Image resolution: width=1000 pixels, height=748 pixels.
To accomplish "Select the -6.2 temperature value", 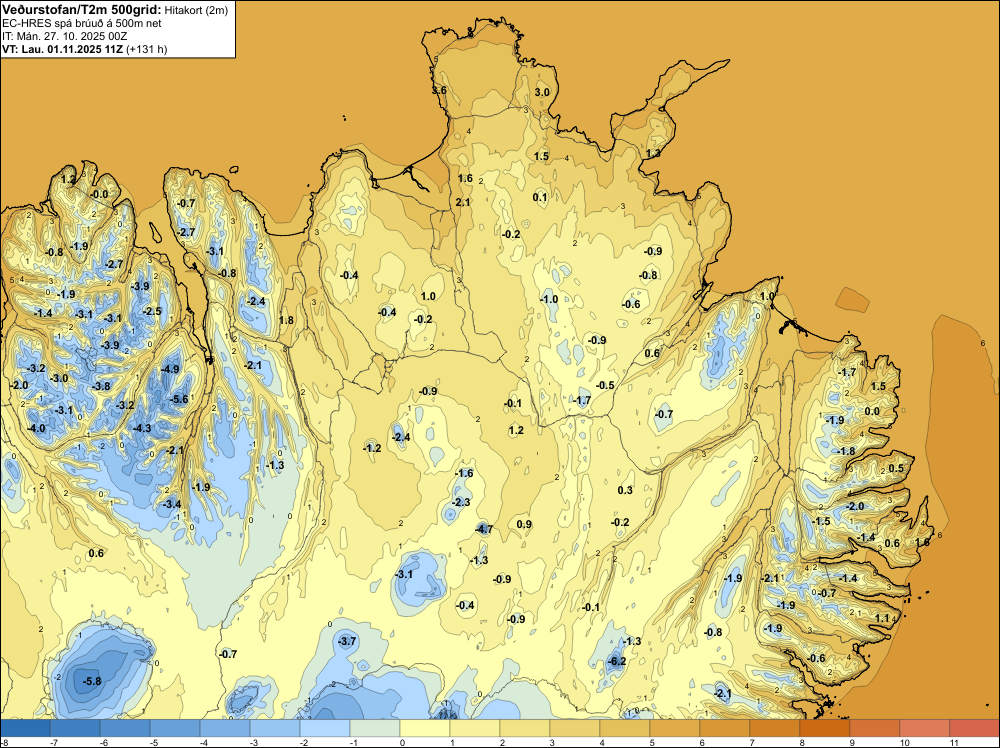I will 617,661.
